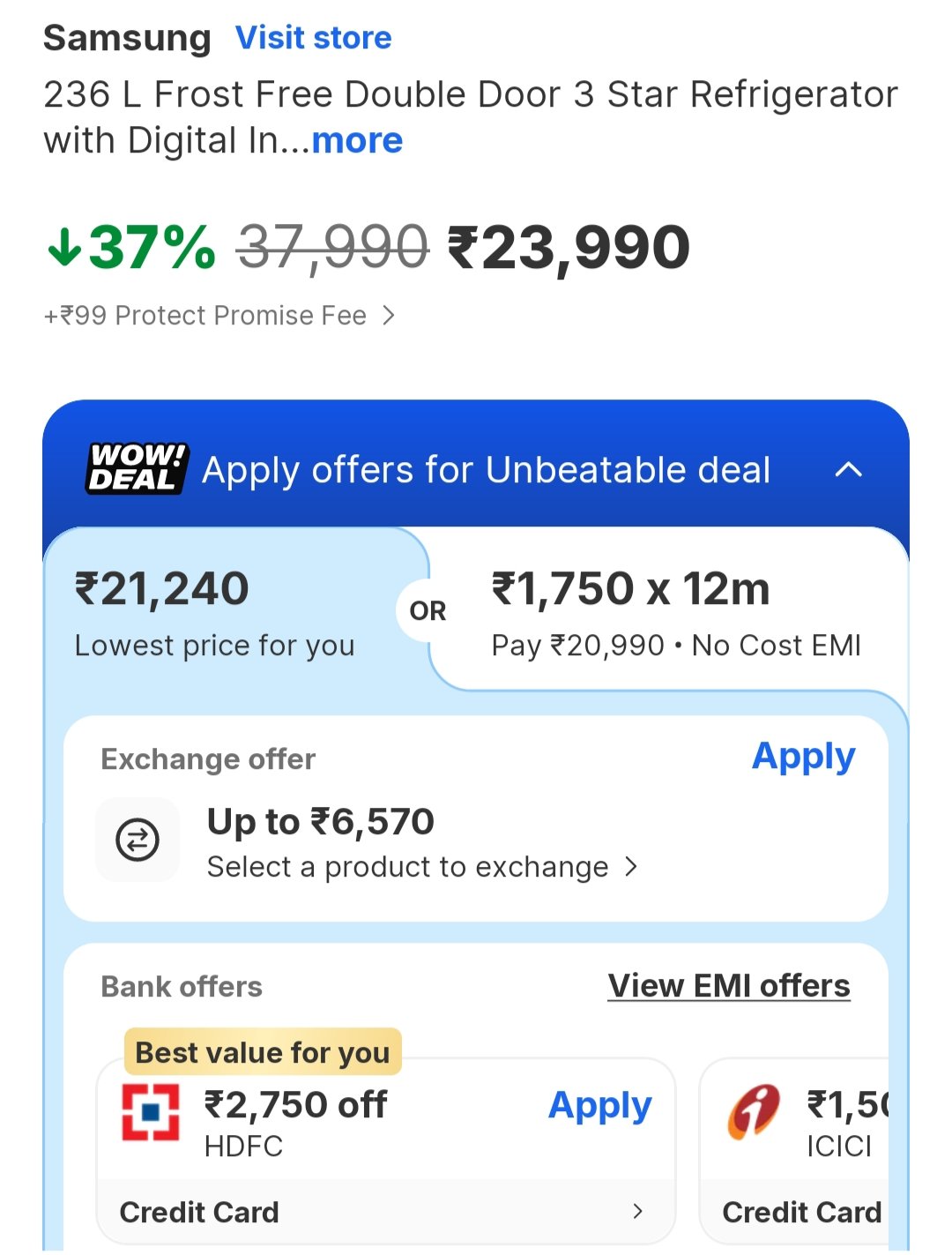Open the select product to exchange chevron

(x=631, y=868)
